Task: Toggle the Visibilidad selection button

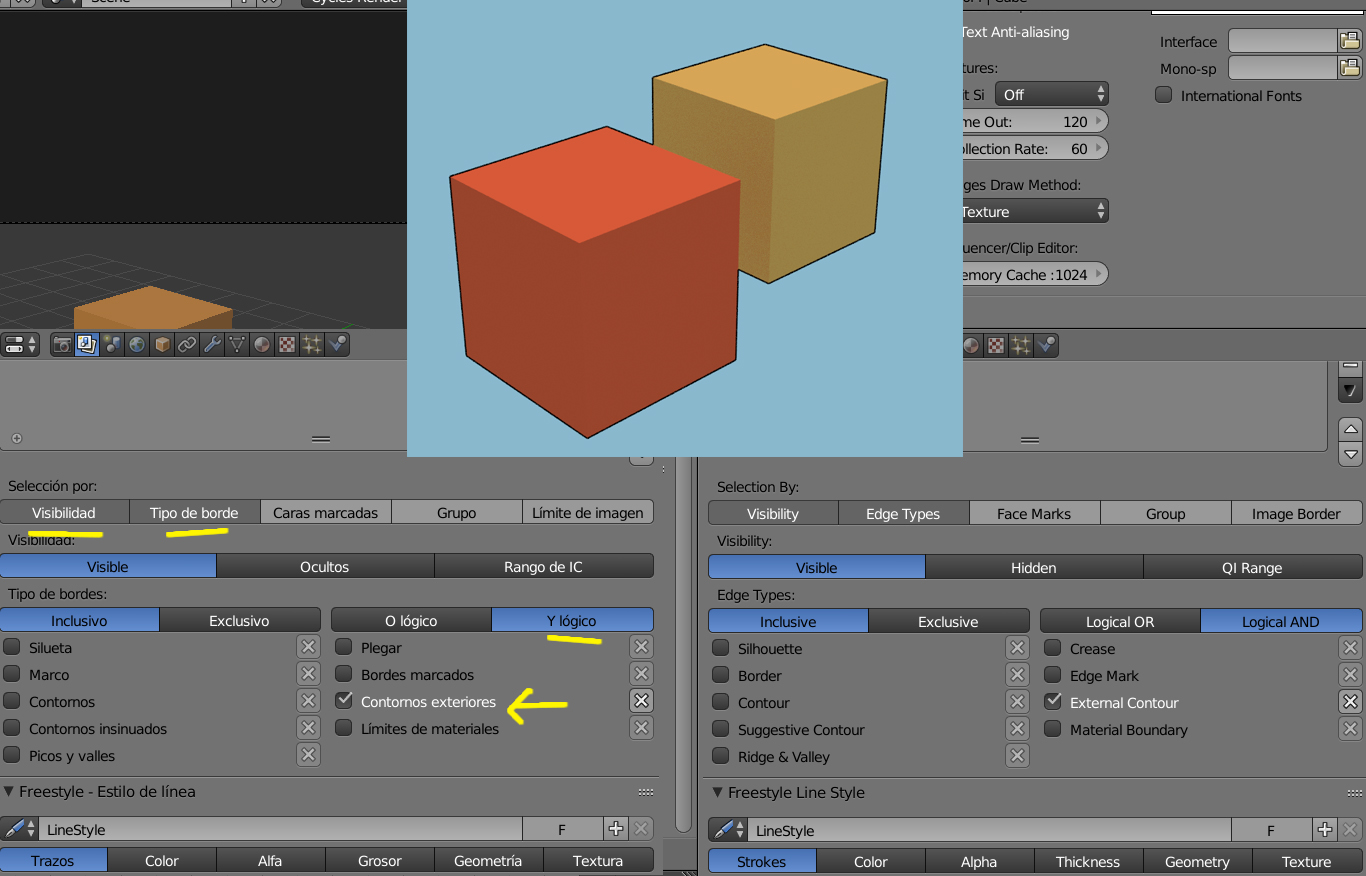Action: click(x=65, y=512)
